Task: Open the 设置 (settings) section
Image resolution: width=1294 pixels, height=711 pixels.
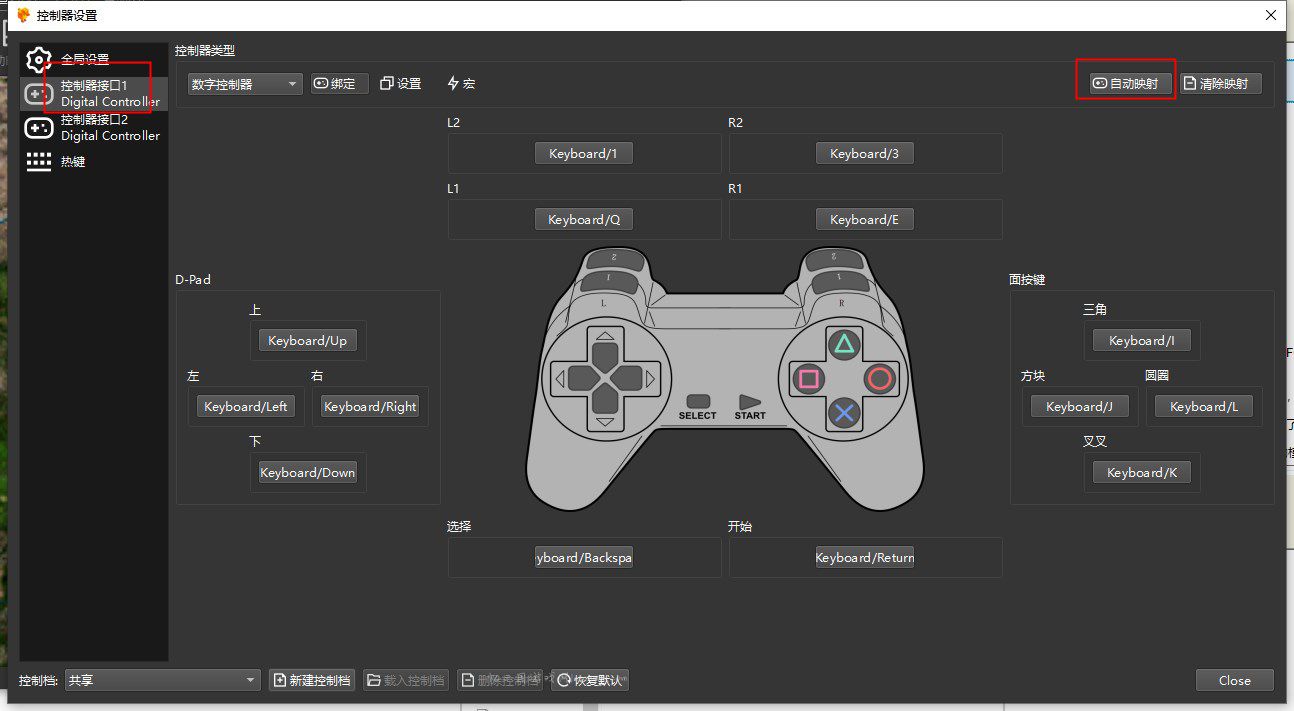Action: [x=401, y=84]
